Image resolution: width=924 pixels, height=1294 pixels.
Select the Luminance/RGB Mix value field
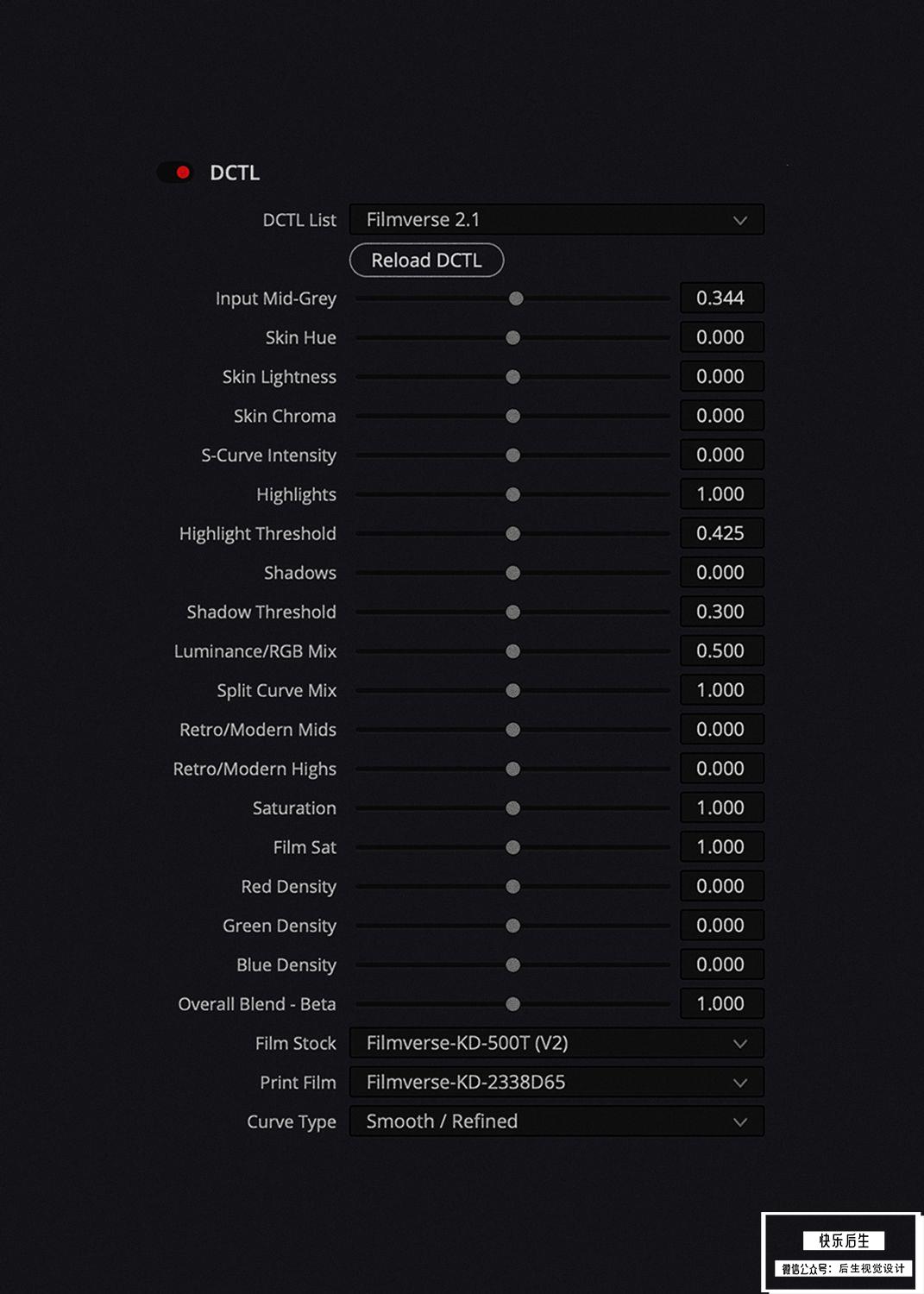(721, 651)
